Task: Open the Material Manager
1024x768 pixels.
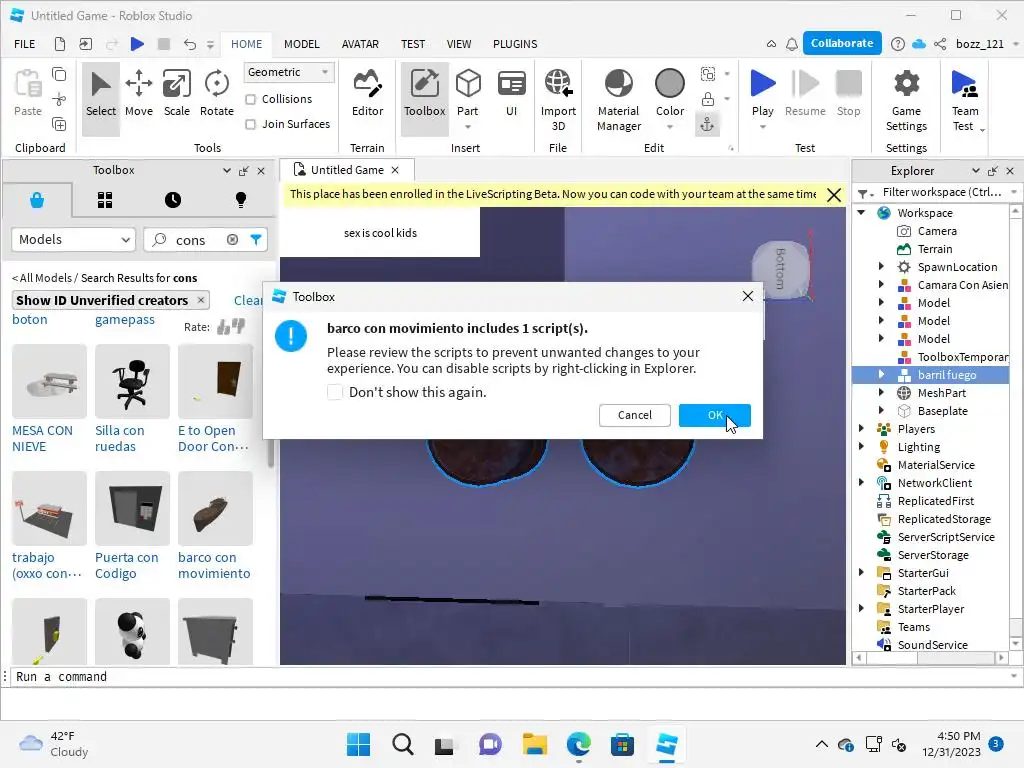Action: coord(618,101)
